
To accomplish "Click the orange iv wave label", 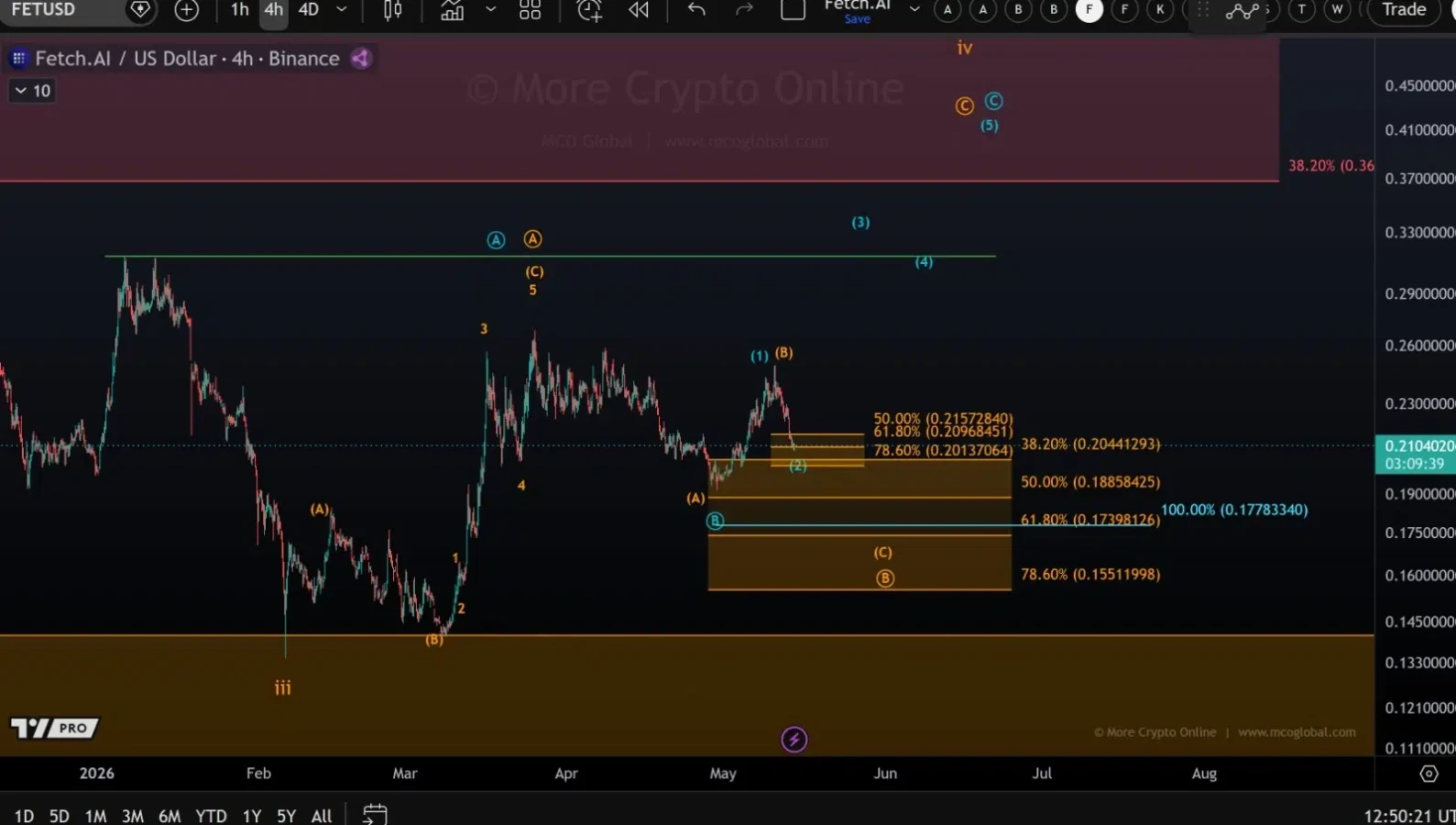I will [x=965, y=48].
